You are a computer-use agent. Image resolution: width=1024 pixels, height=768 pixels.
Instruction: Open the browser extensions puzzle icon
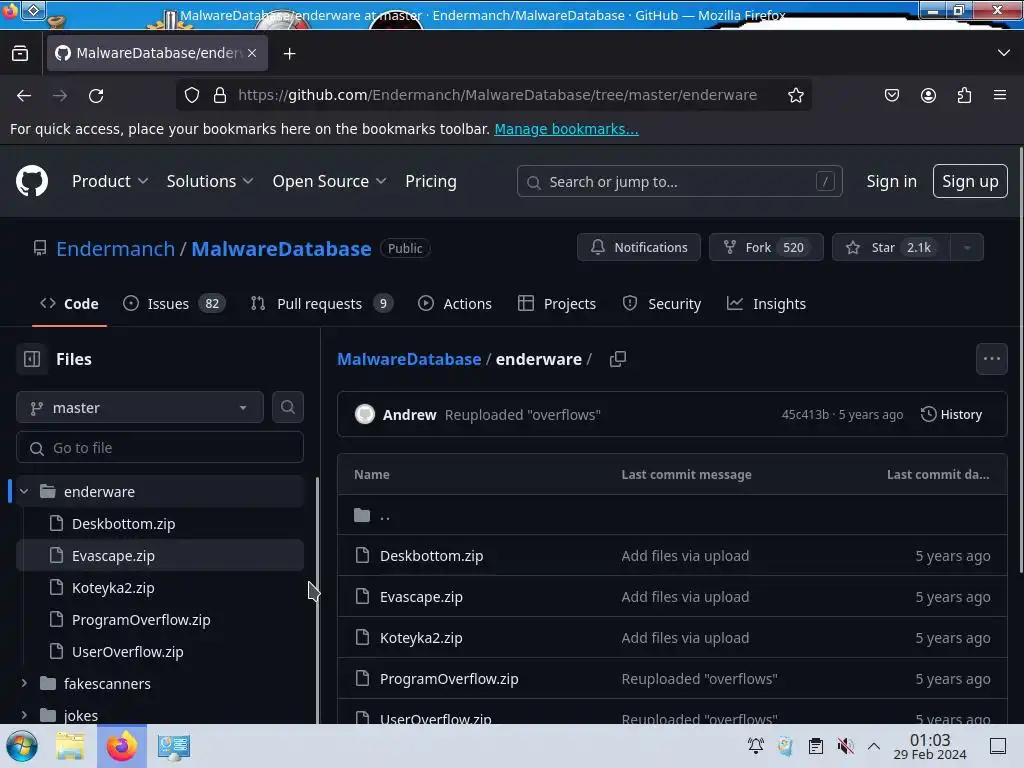964,95
